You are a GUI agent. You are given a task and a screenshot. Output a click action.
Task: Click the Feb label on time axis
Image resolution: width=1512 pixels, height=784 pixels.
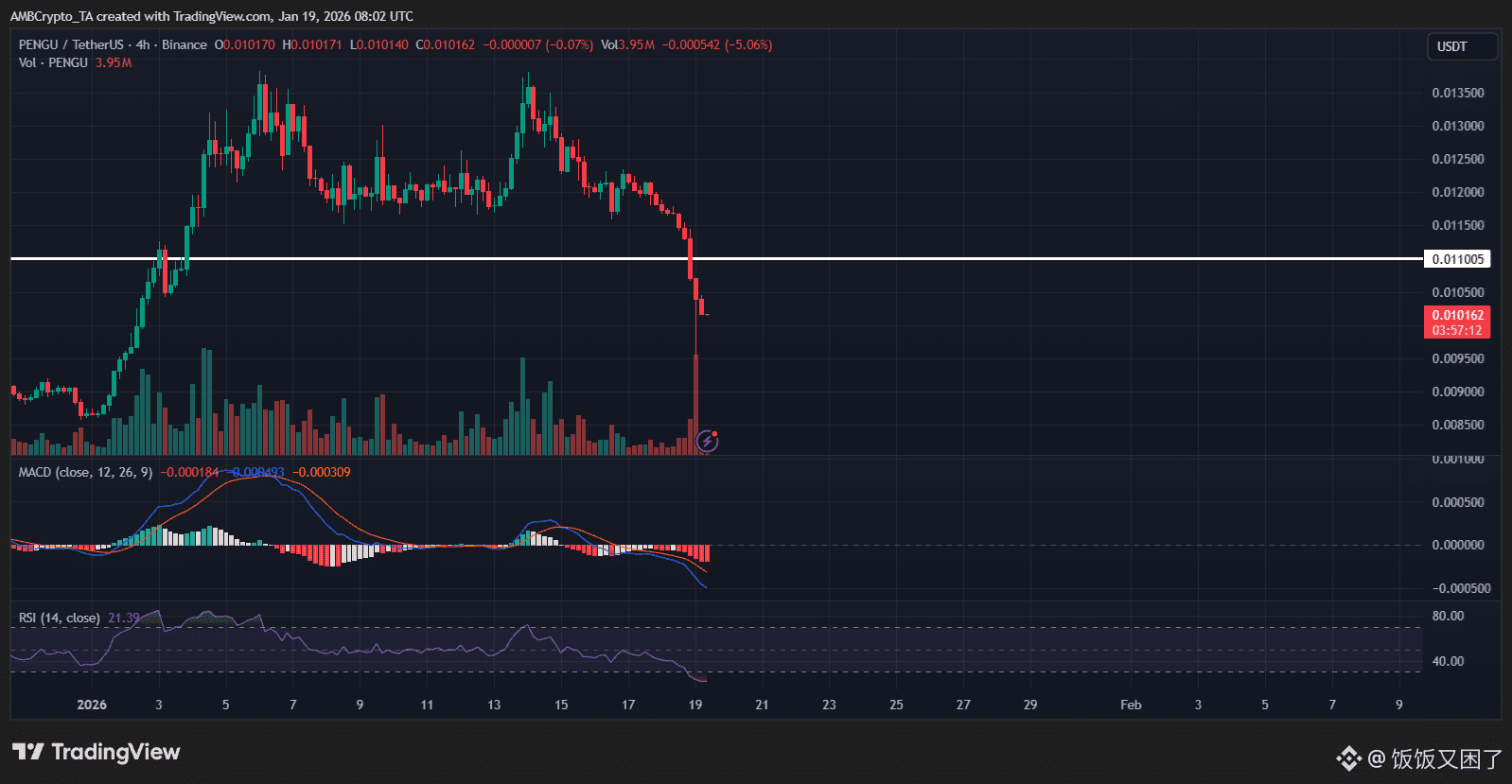[x=1131, y=705]
